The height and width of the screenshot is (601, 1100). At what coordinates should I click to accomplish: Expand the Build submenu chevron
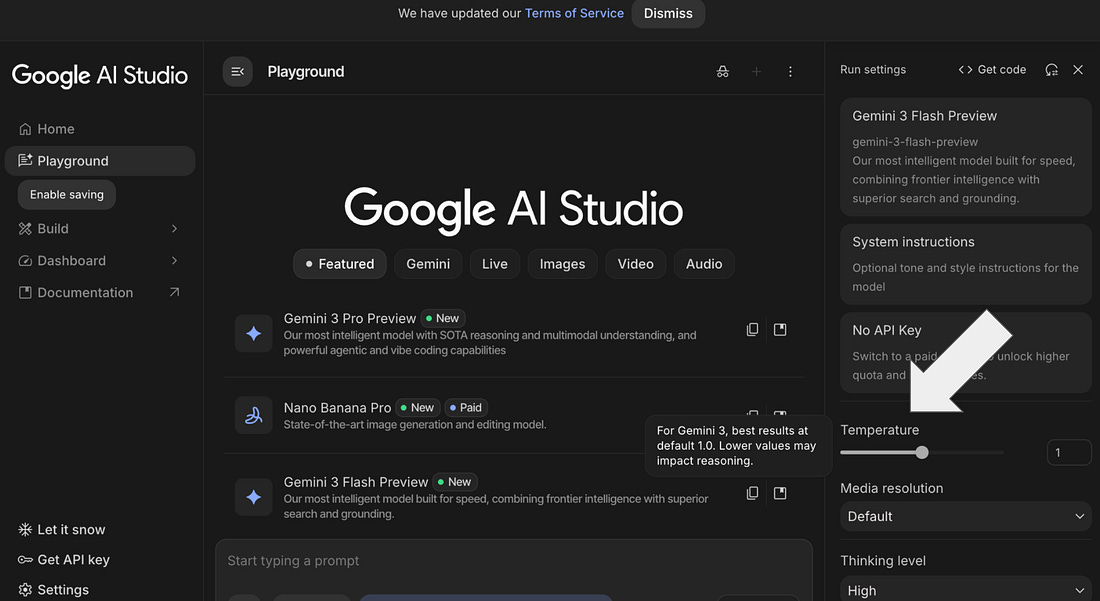[174, 229]
